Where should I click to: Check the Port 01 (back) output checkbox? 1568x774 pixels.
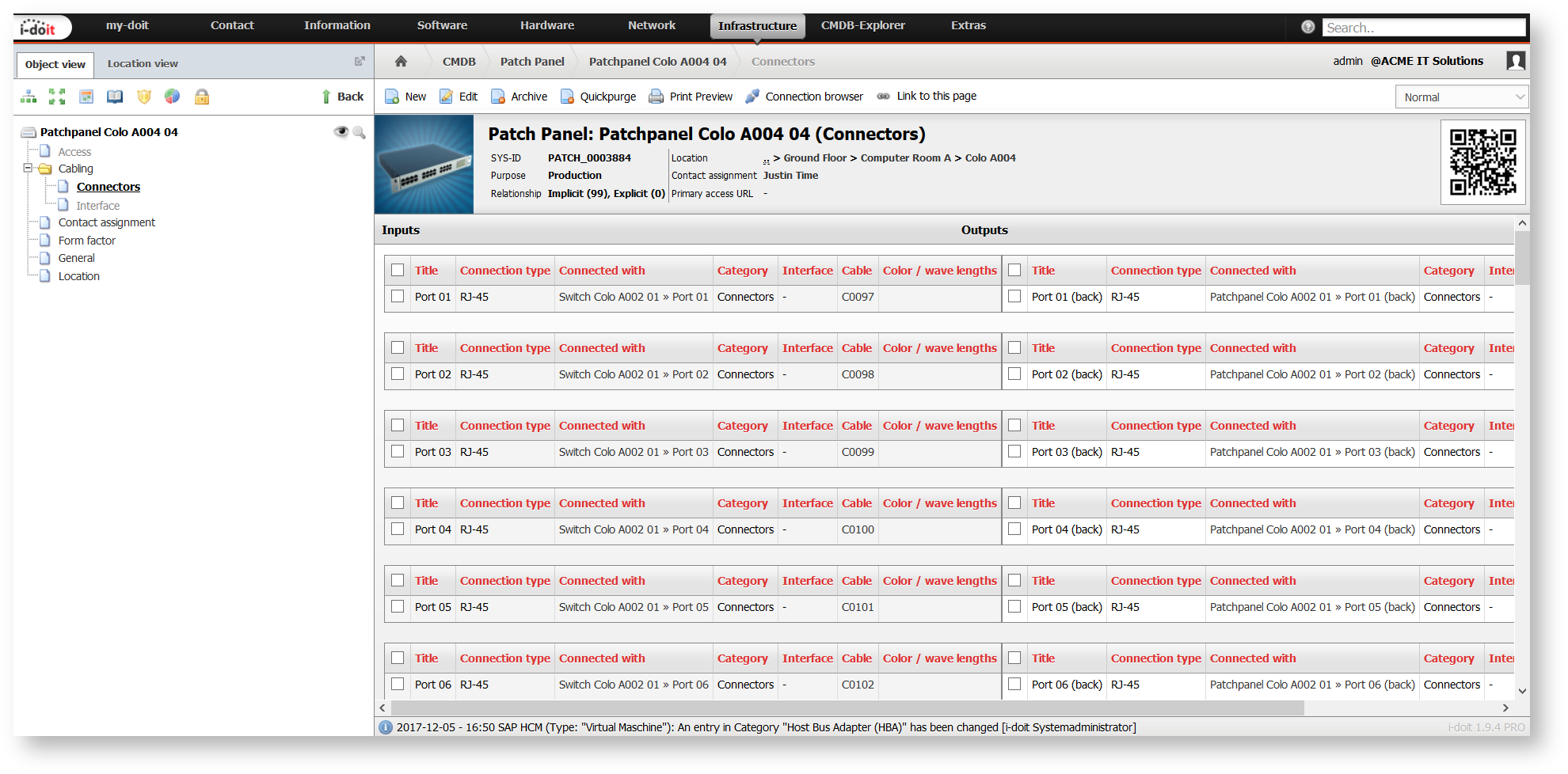(1014, 296)
